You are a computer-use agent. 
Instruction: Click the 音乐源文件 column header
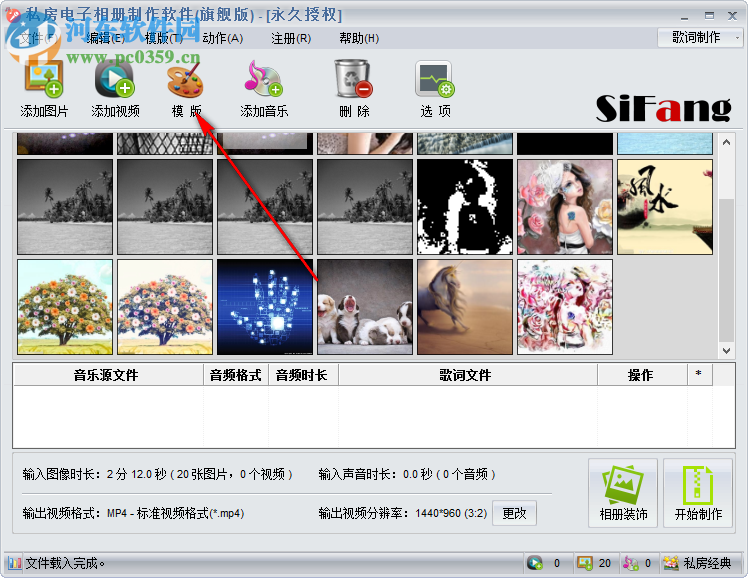pos(108,375)
